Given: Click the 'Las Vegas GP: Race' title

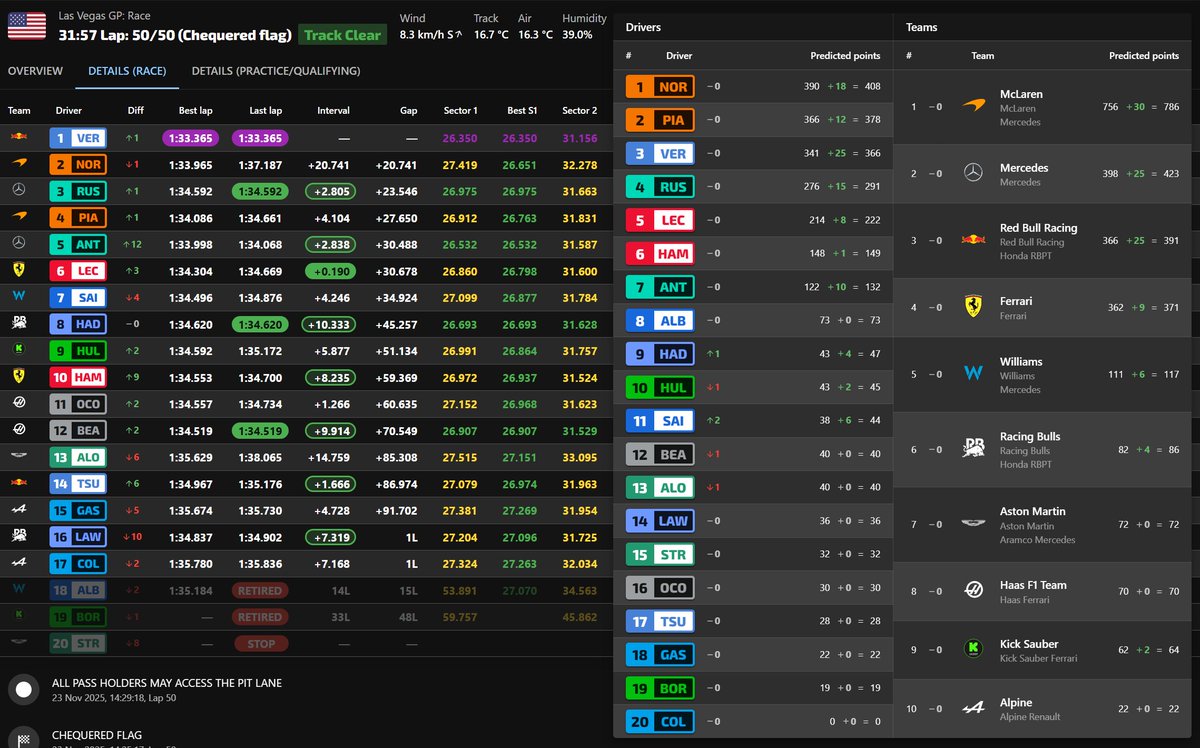Looking at the screenshot, I should click(105, 16).
